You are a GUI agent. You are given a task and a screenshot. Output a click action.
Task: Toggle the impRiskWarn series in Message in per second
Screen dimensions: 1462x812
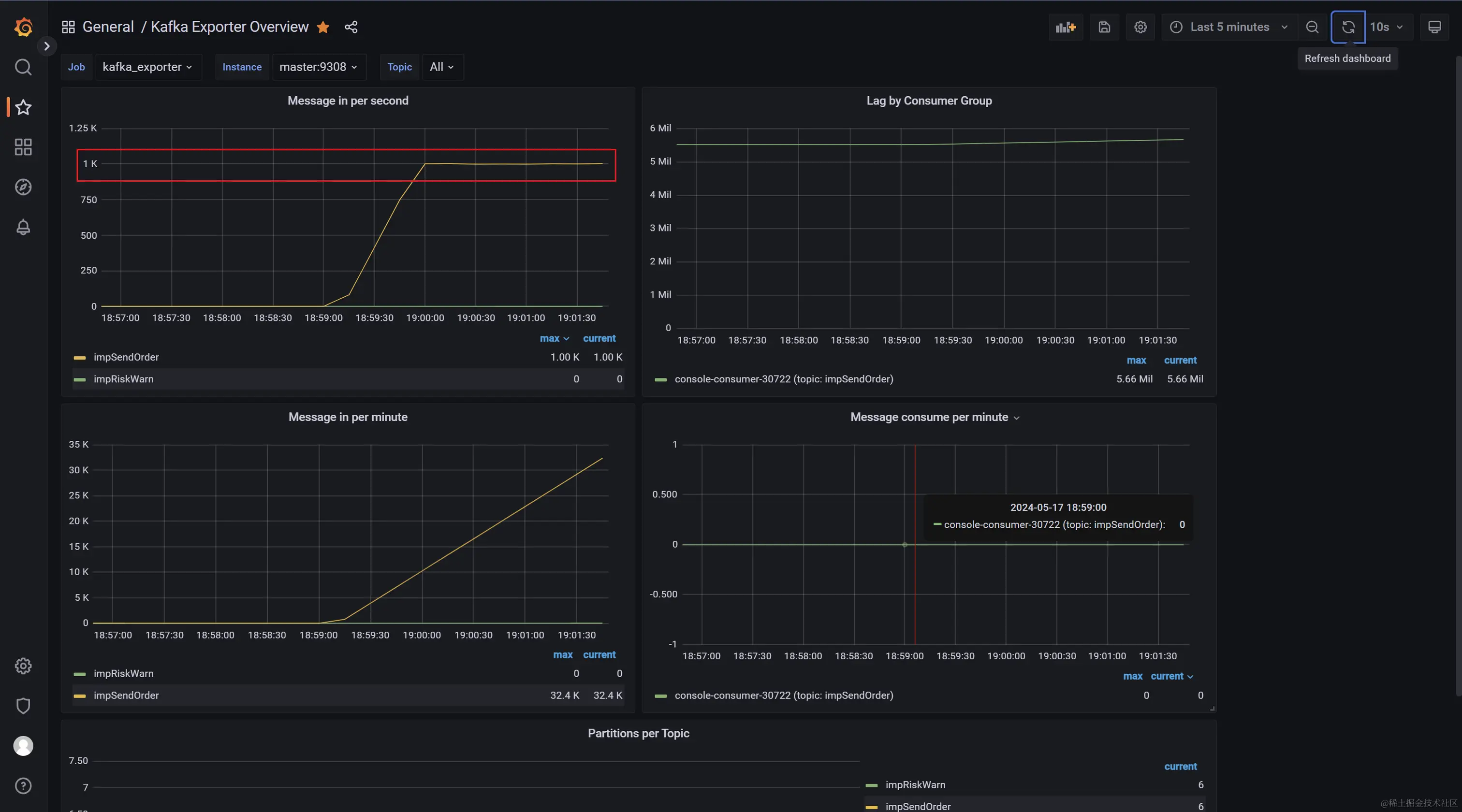(x=123, y=379)
